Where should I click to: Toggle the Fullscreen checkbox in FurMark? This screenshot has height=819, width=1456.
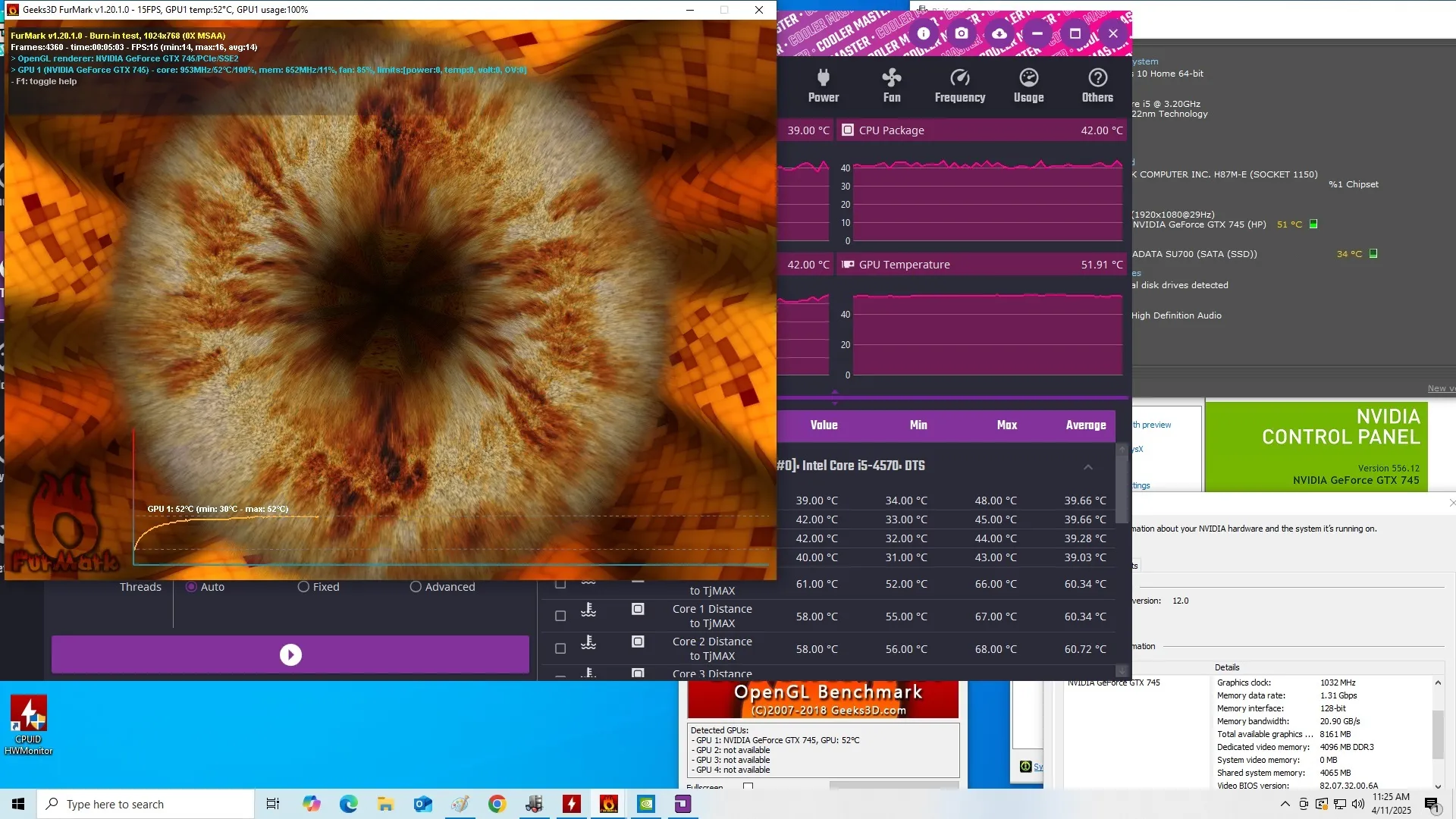748,786
